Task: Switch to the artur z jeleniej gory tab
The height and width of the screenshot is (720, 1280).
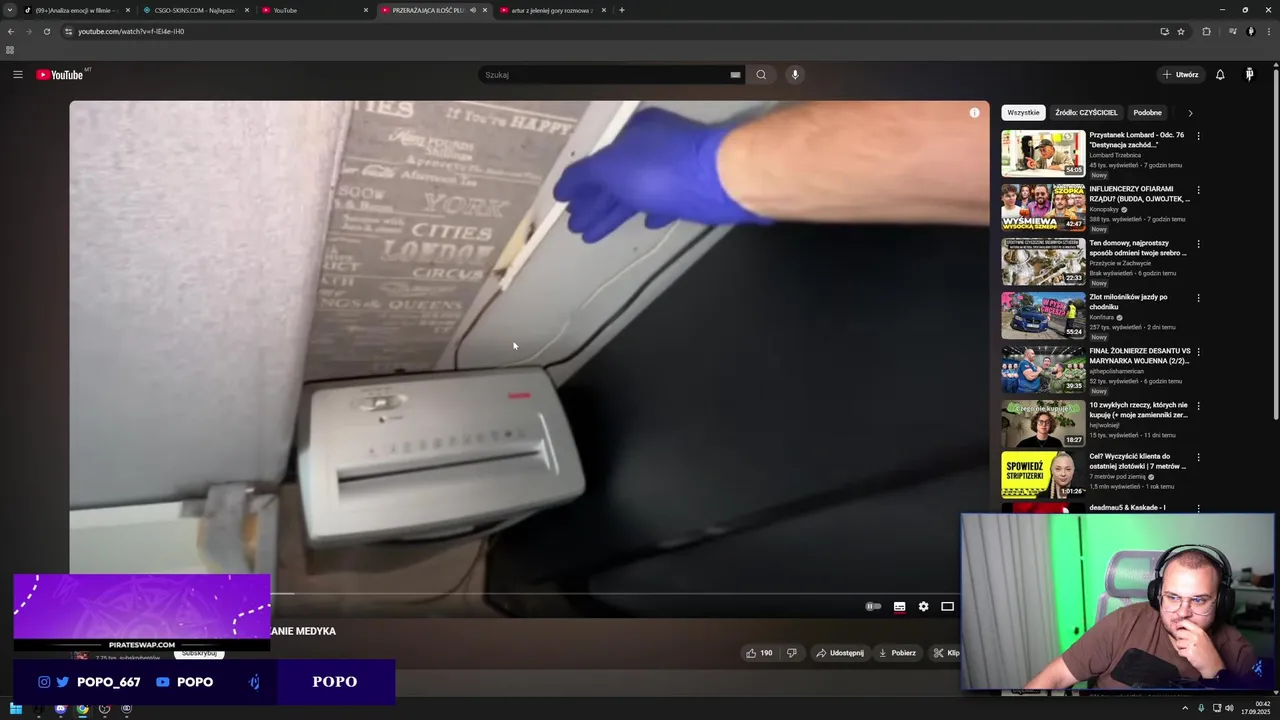Action: coord(553,10)
